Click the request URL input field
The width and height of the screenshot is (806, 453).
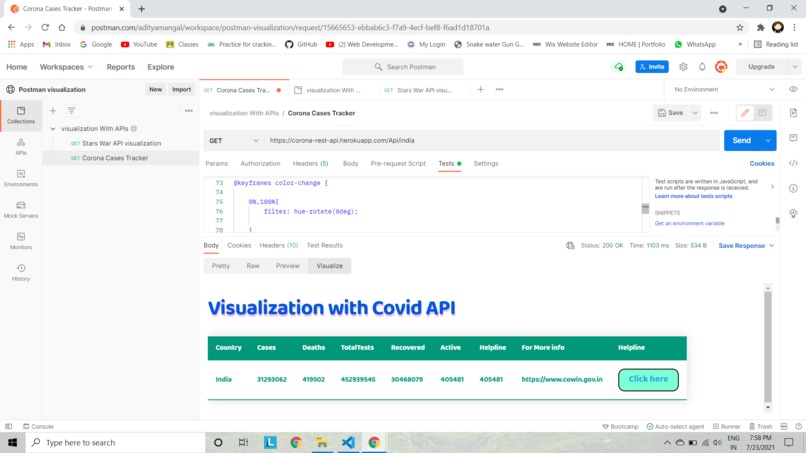(x=493, y=140)
